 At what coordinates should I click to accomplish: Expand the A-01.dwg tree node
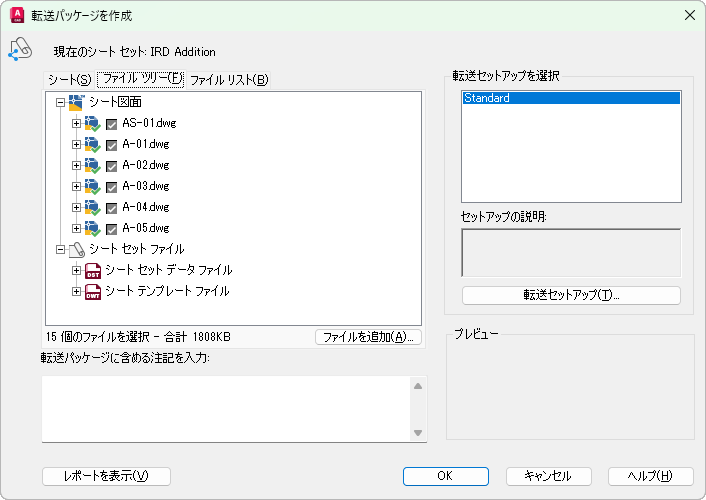(x=77, y=144)
